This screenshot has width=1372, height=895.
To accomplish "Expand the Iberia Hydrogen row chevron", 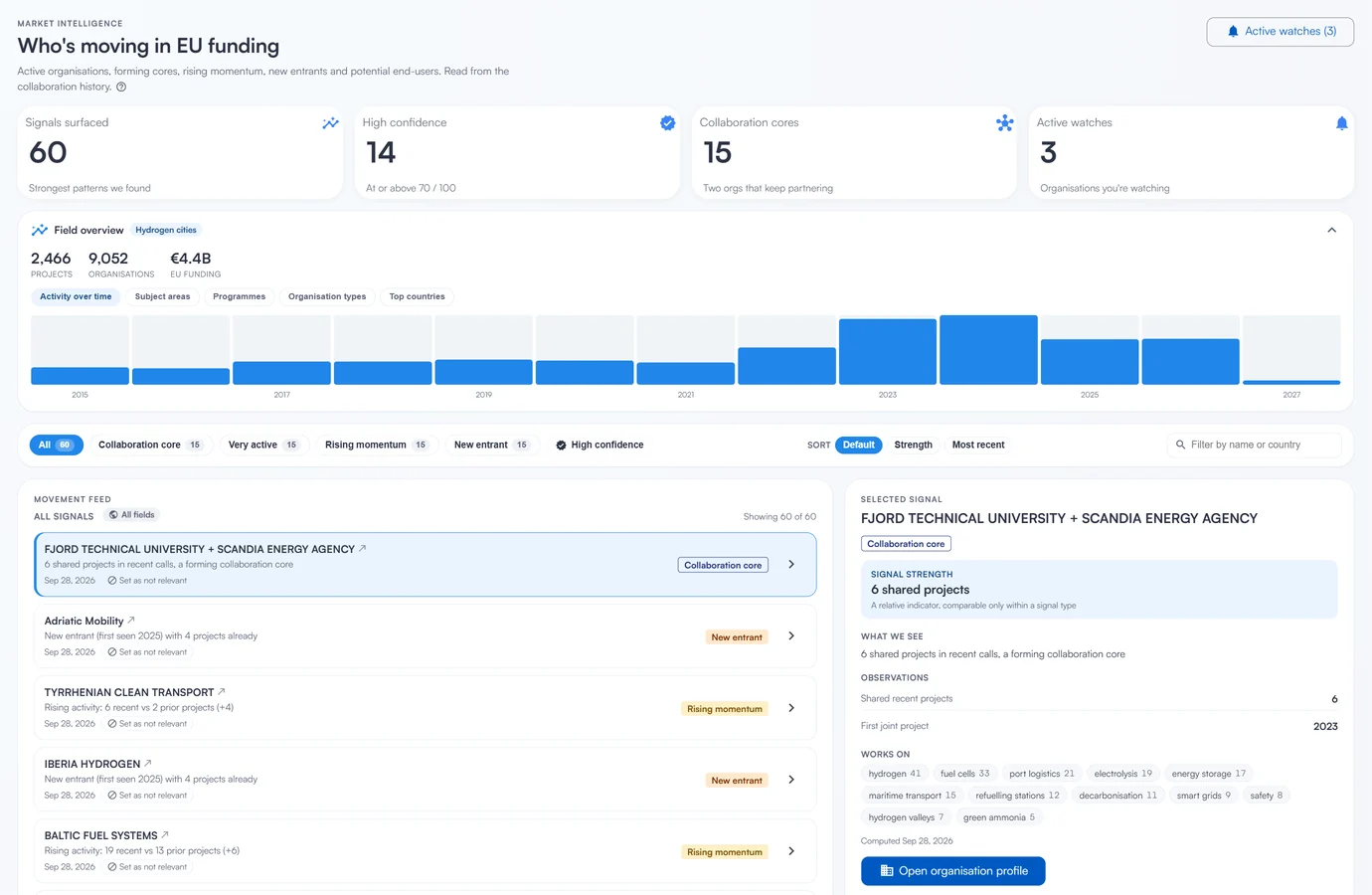I will point(791,780).
